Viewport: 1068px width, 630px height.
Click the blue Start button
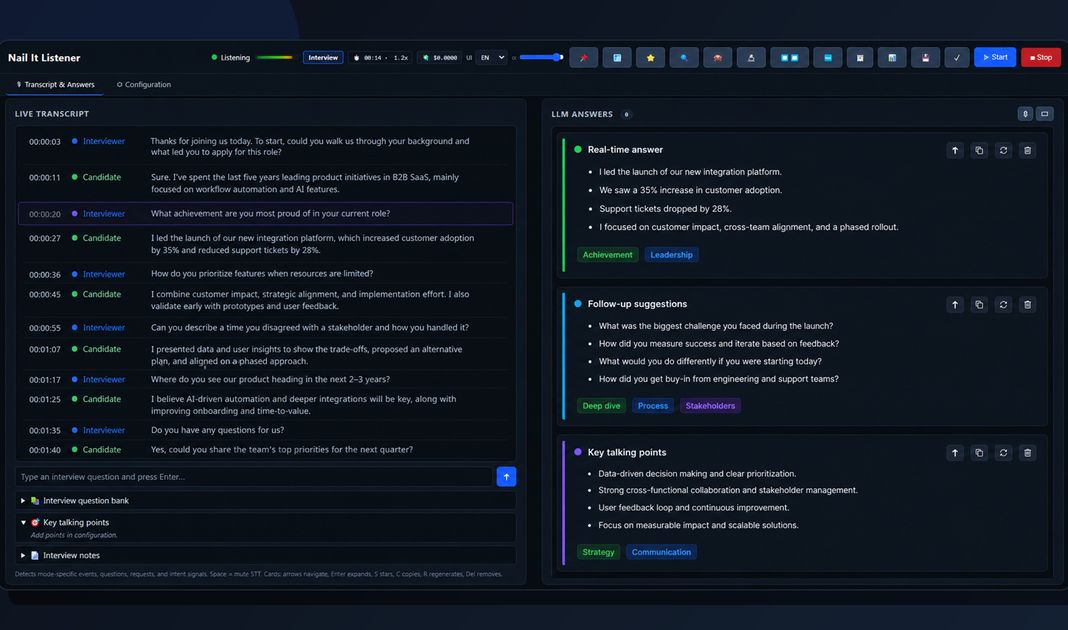(995, 57)
